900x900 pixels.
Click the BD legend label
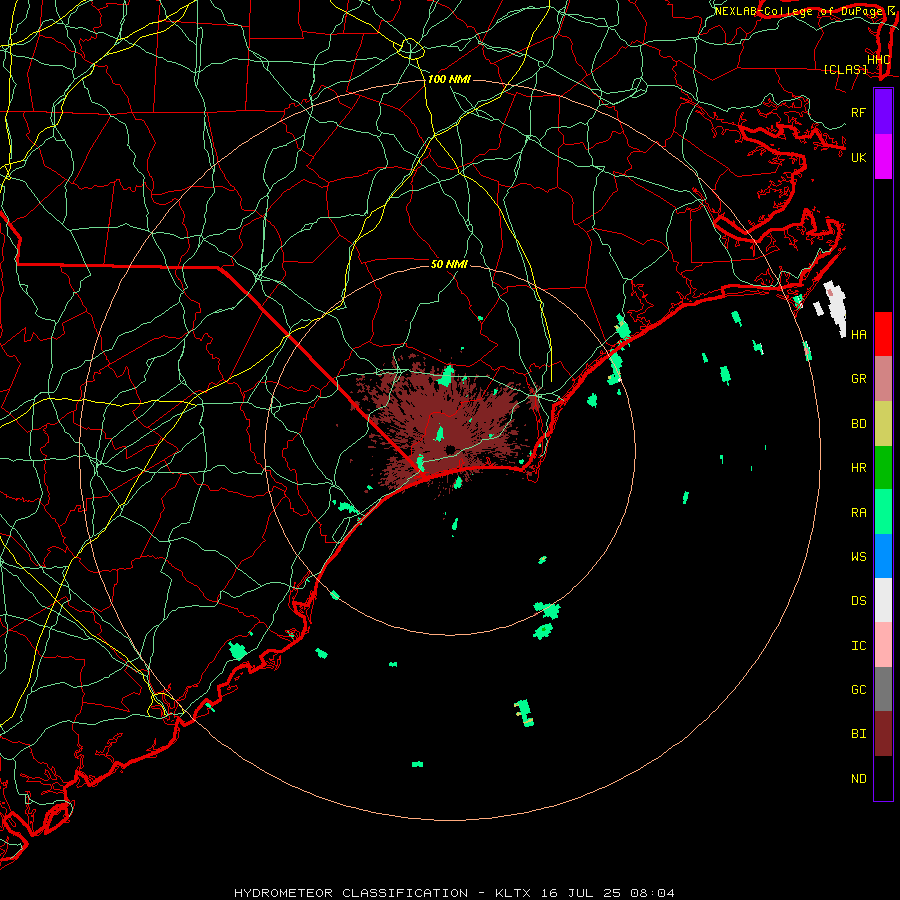858,424
